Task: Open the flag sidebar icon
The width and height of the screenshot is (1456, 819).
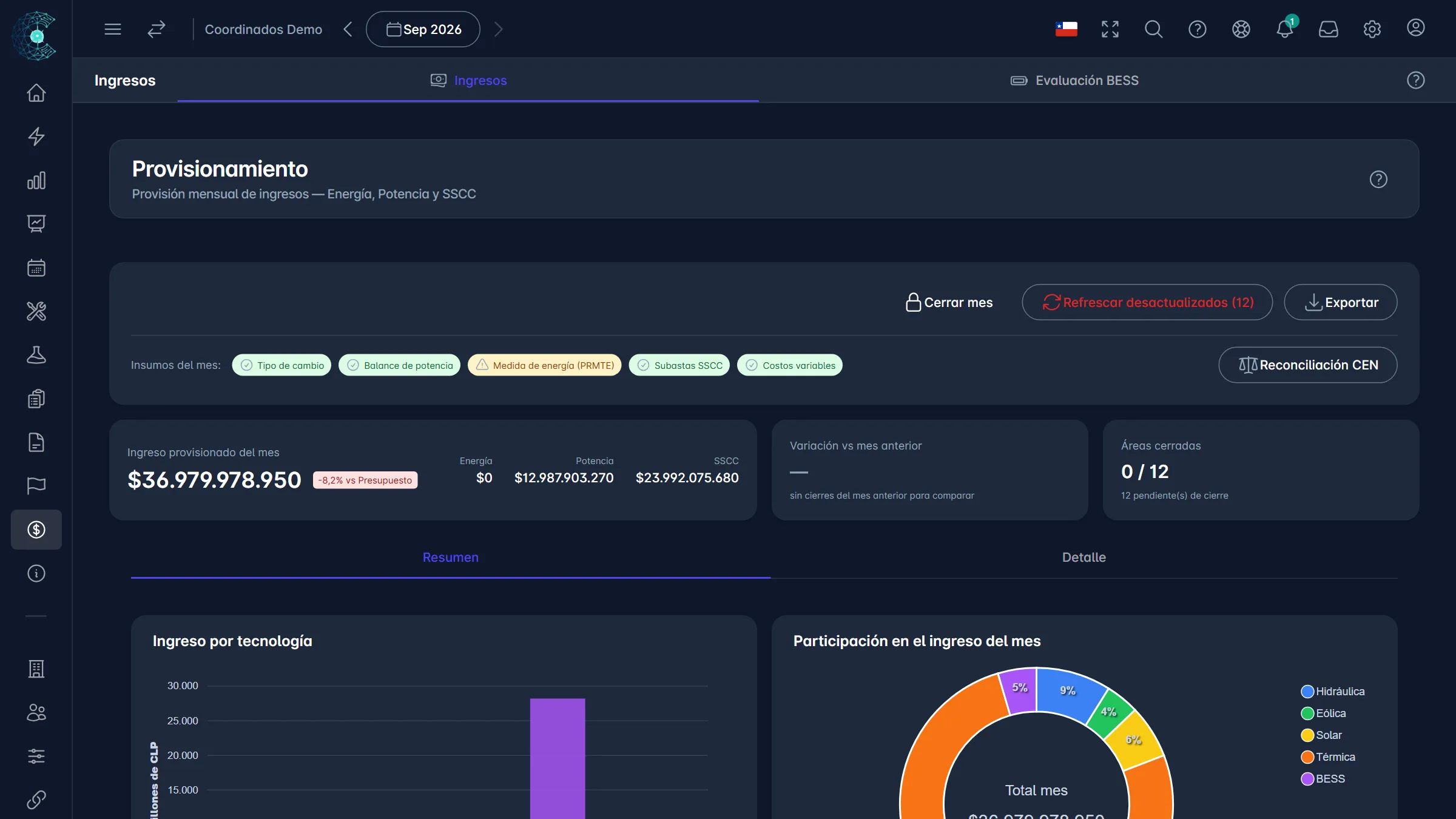Action: pyautogui.click(x=36, y=486)
